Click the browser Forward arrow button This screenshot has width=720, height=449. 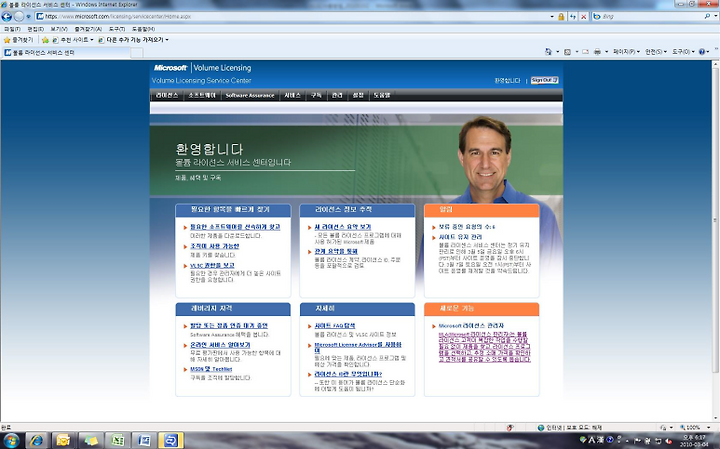click(19, 17)
